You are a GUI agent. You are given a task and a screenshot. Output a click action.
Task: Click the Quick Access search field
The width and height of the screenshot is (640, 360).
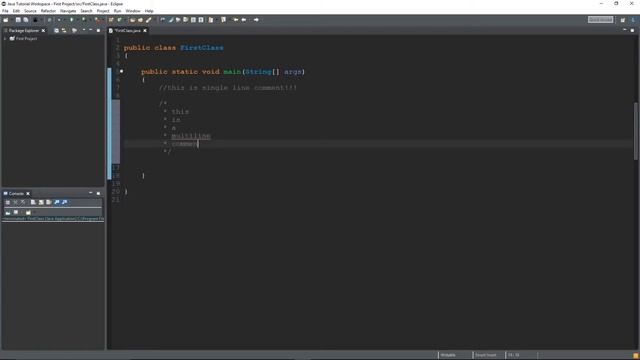(600, 20)
